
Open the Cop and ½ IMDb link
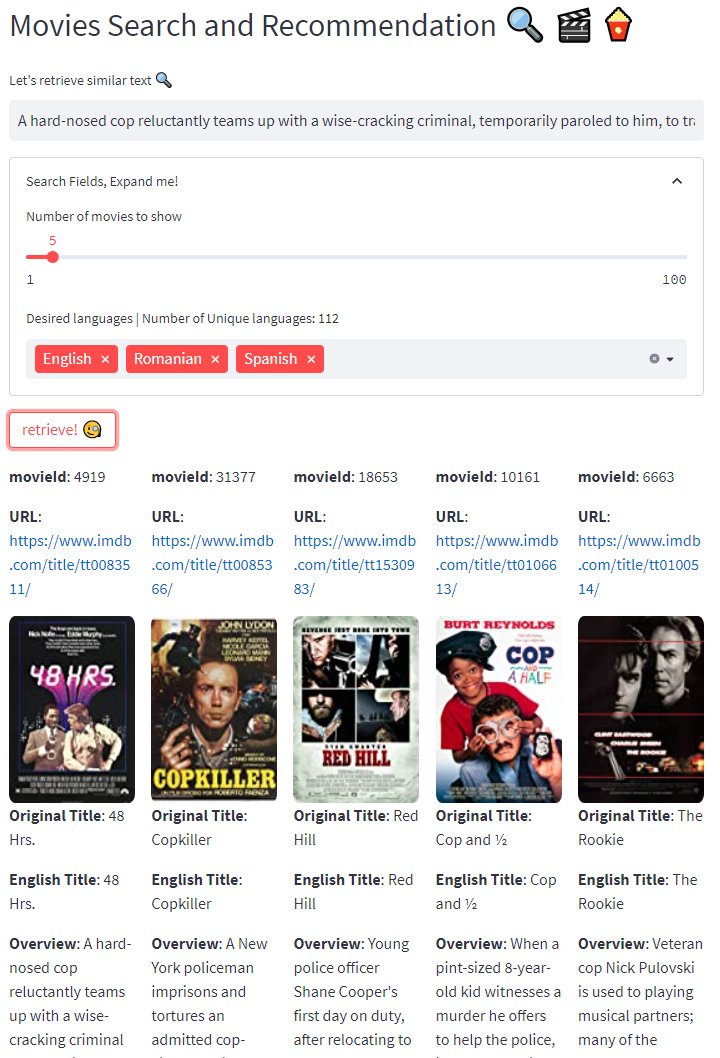[497, 565]
